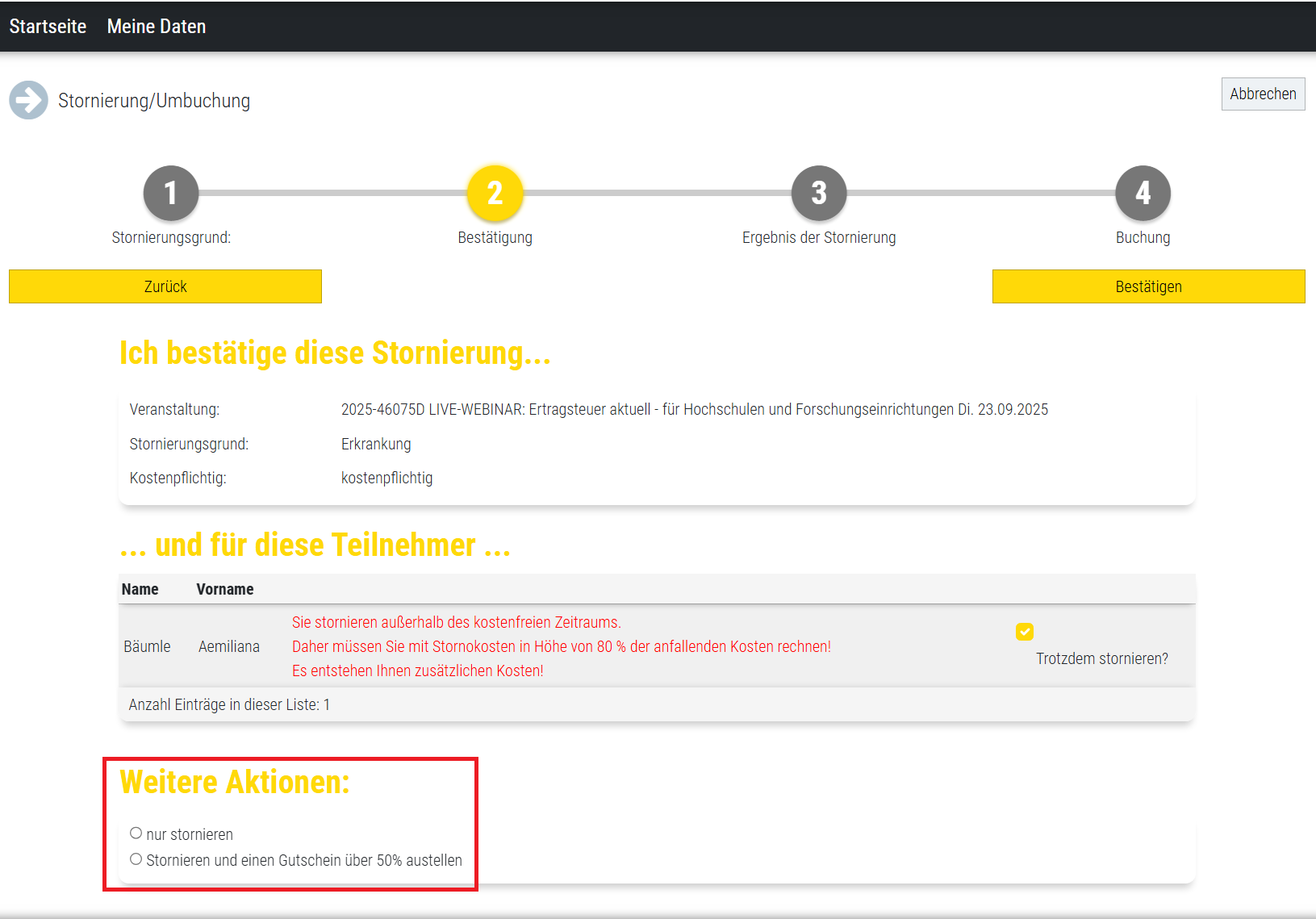This screenshot has height=919, width=1316.
Task: Choose cancel with 50% Gutschein option
Action: [x=136, y=859]
